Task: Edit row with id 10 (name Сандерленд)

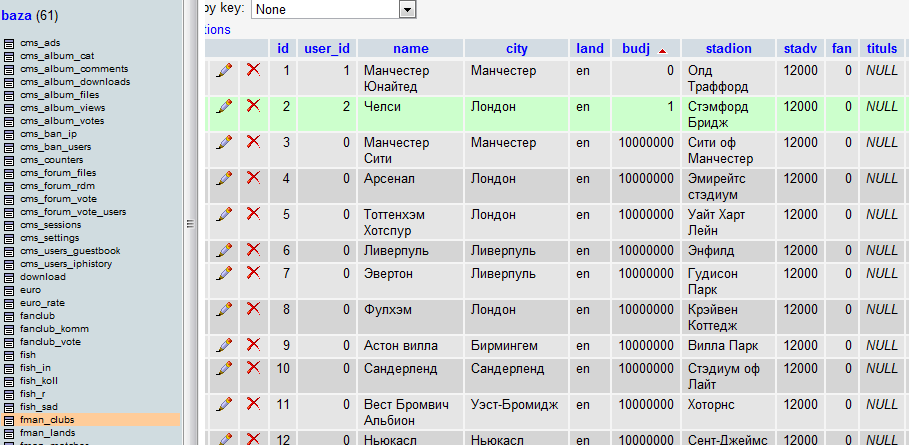Action: pos(224,368)
